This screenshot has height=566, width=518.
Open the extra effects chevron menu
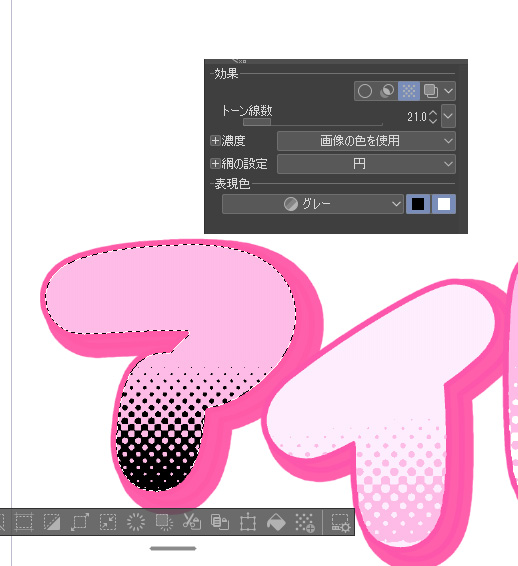[448, 91]
